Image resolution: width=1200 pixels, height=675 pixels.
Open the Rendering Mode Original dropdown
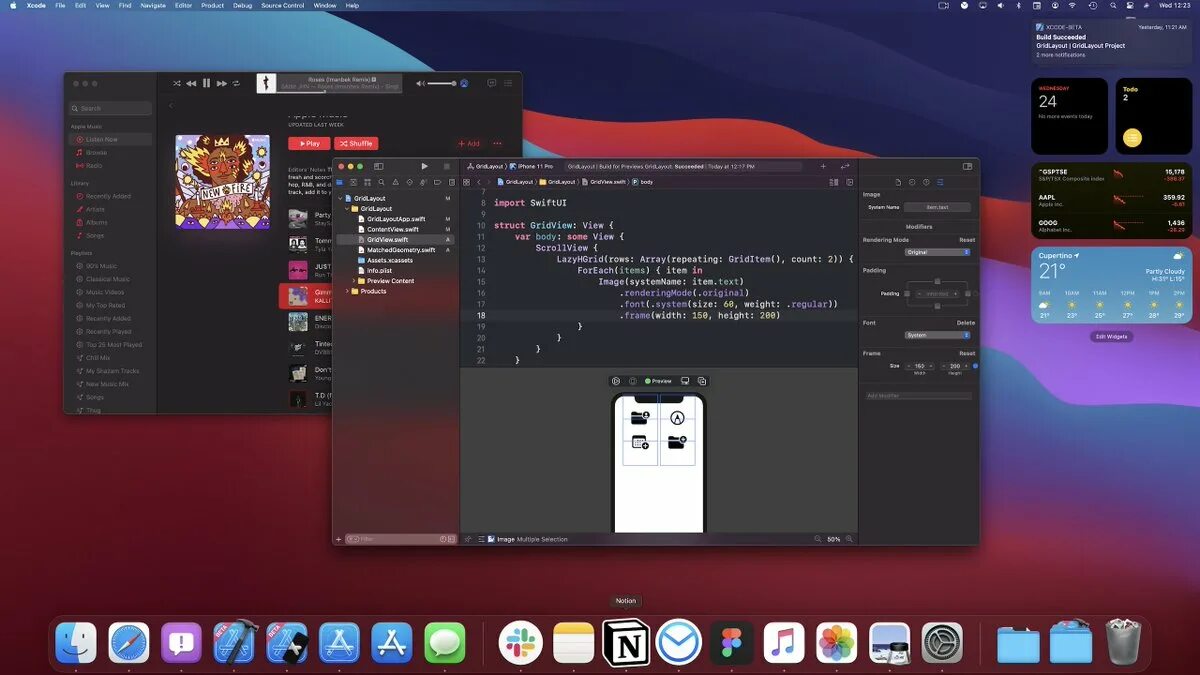(937, 252)
